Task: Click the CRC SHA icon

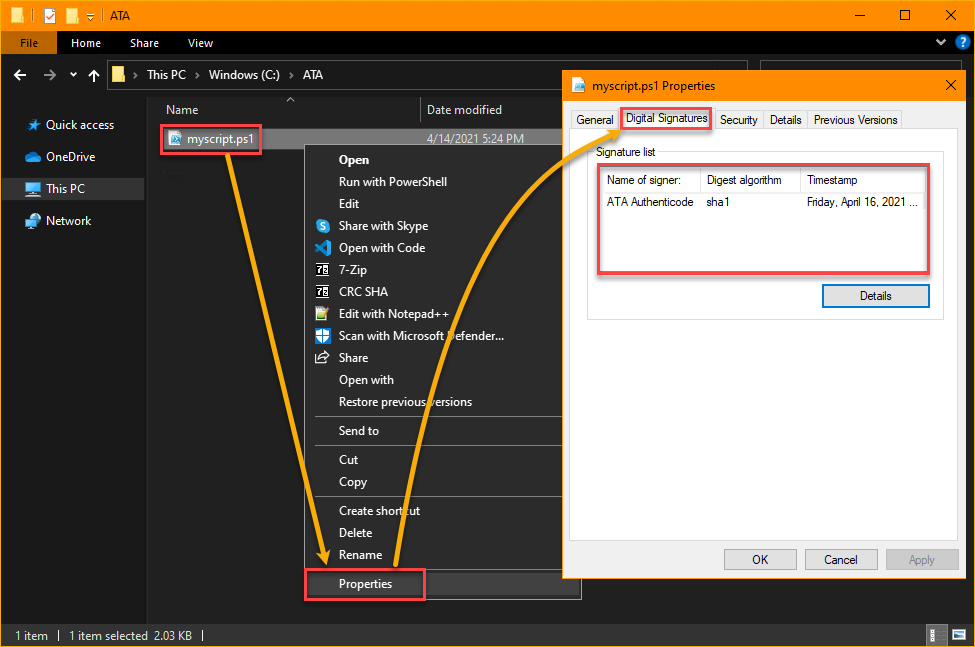Action: click(322, 291)
